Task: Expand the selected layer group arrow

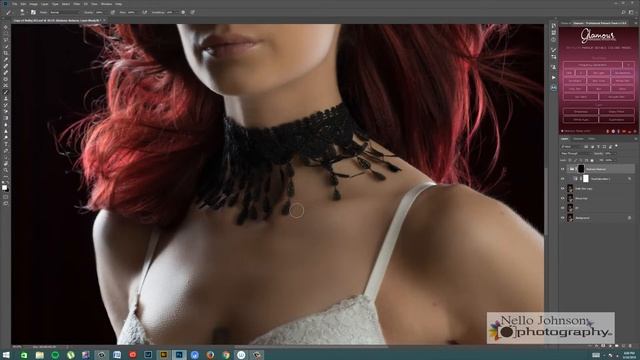Action: (x=568, y=169)
